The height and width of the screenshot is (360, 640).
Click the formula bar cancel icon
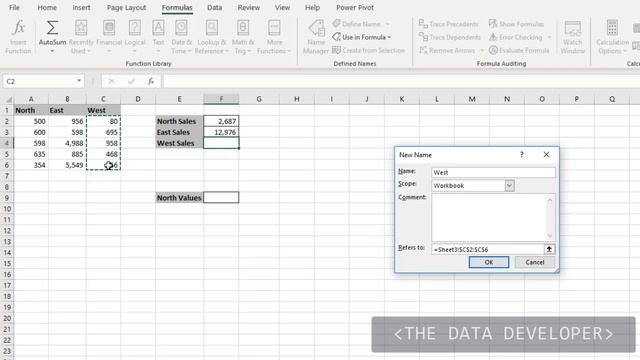click(111, 81)
